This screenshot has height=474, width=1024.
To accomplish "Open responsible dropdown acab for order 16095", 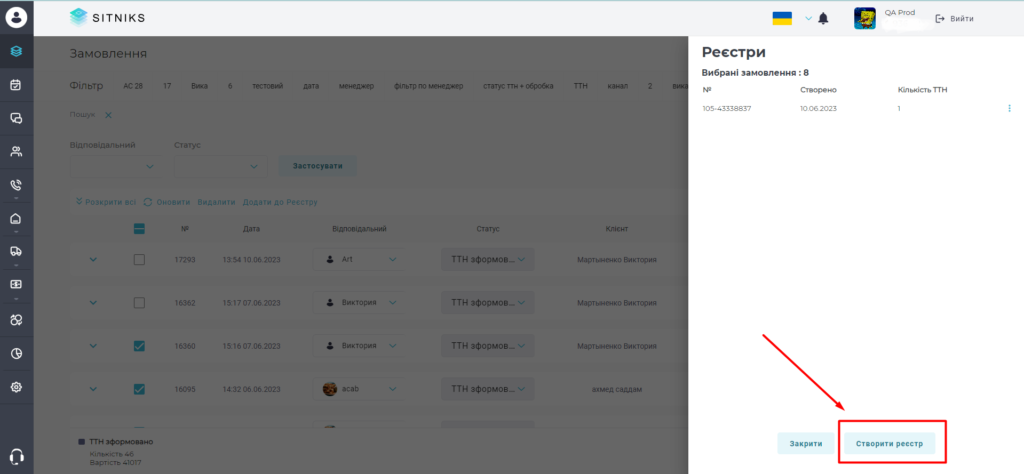I will 359,389.
